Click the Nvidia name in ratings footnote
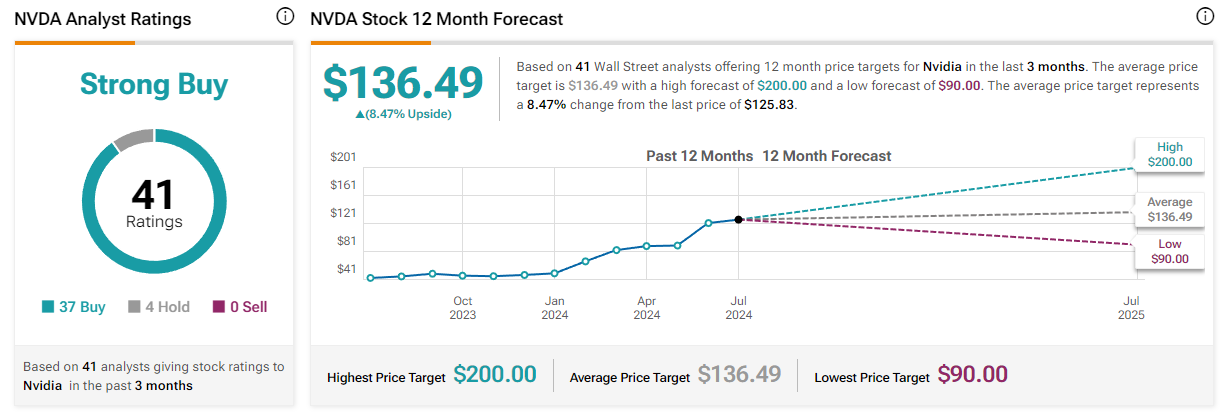The width and height of the screenshot is (1224, 416). coord(42,385)
